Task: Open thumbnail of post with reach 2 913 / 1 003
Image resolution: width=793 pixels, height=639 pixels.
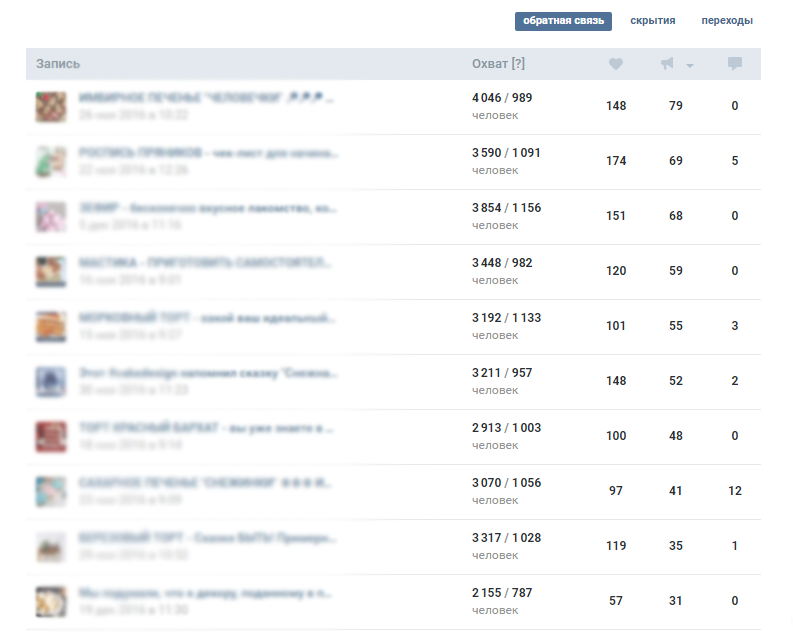Action: [51, 437]
